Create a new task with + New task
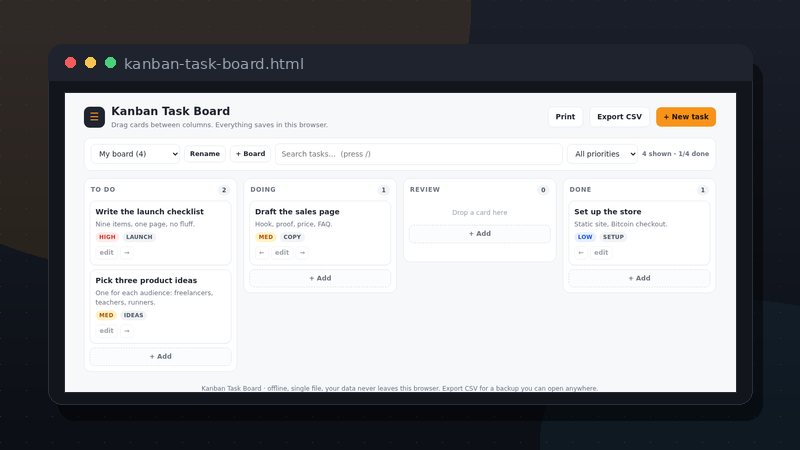Image resolution: width=800 pixels, height=450 pixels. 686,117
